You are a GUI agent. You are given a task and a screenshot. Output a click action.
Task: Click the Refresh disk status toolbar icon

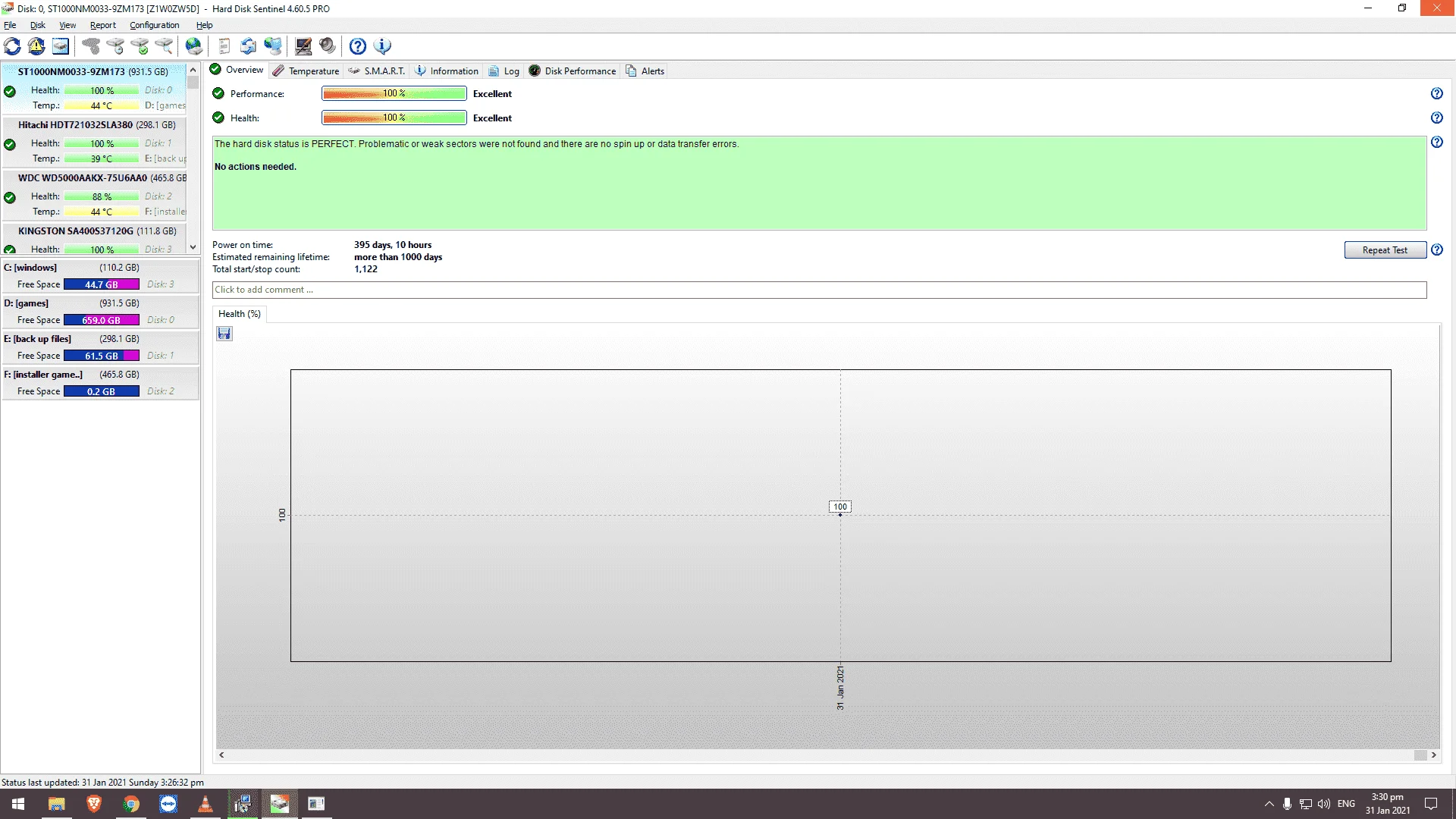(13, 46)
